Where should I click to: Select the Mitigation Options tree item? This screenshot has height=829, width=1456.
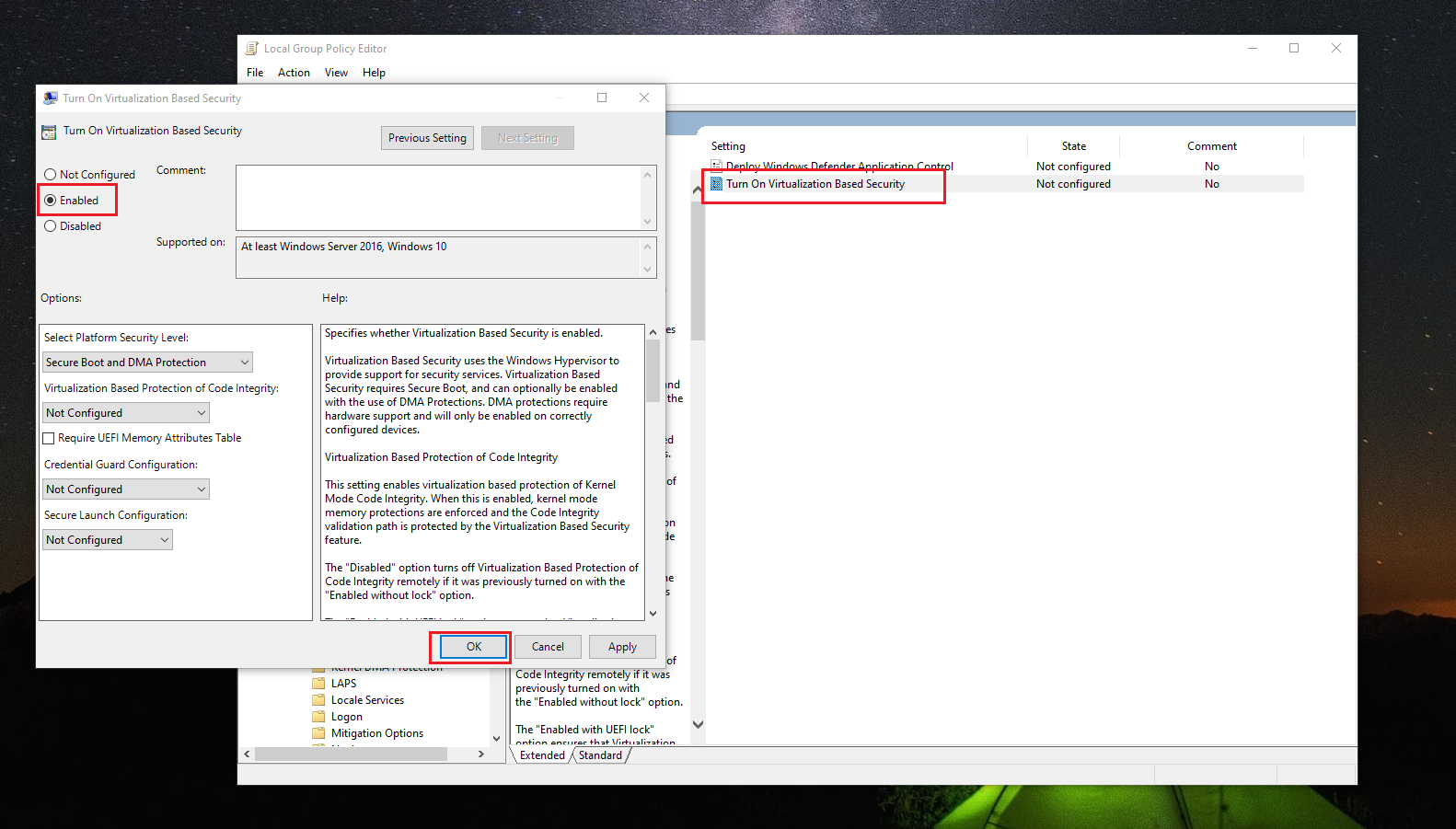pos(377,733)
